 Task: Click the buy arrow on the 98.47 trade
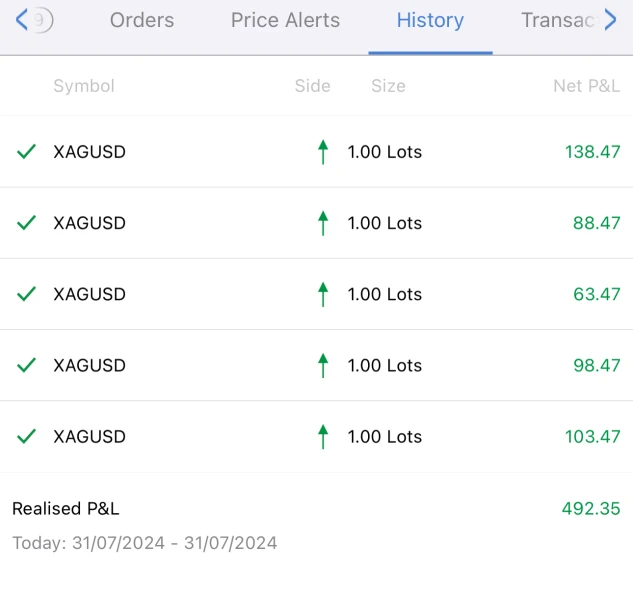click(x=322, y=365)
